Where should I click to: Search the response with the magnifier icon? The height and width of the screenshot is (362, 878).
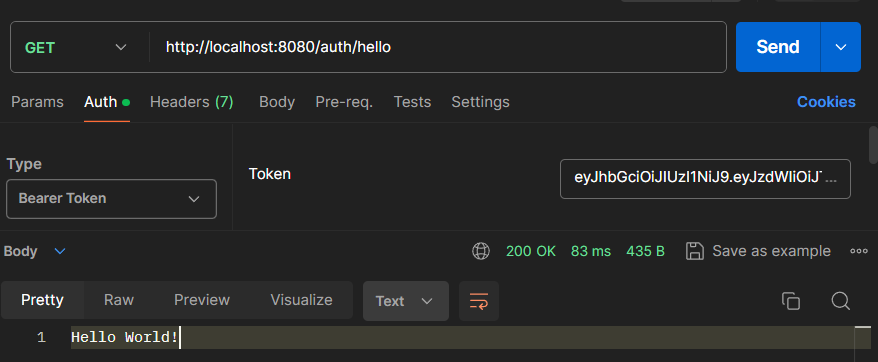840,301
